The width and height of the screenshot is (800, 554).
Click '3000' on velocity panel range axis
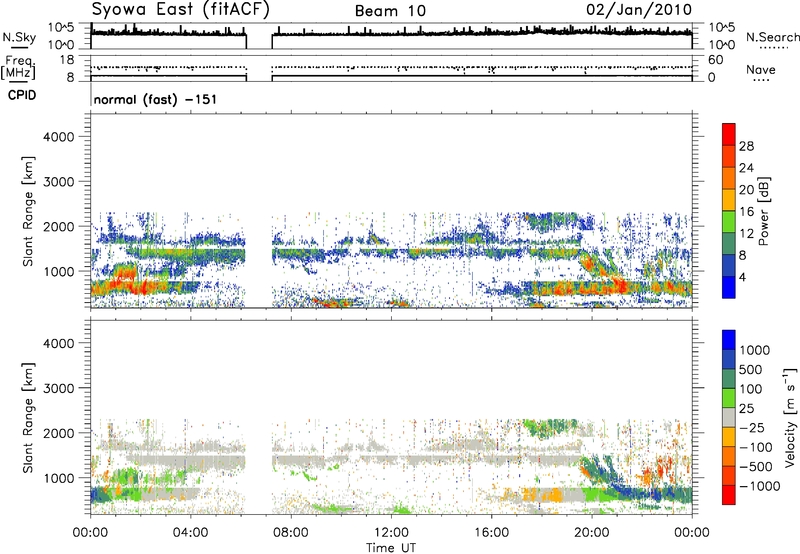pos(59,388)
